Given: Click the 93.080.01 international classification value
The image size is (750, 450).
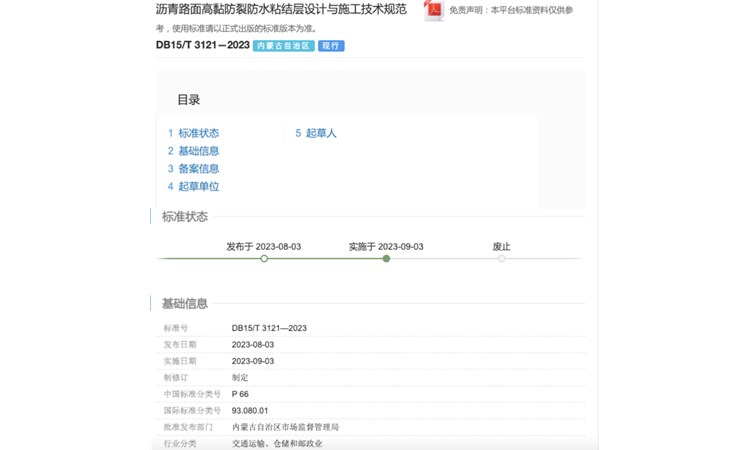Looking at the screenshot, I should (250, 410).
